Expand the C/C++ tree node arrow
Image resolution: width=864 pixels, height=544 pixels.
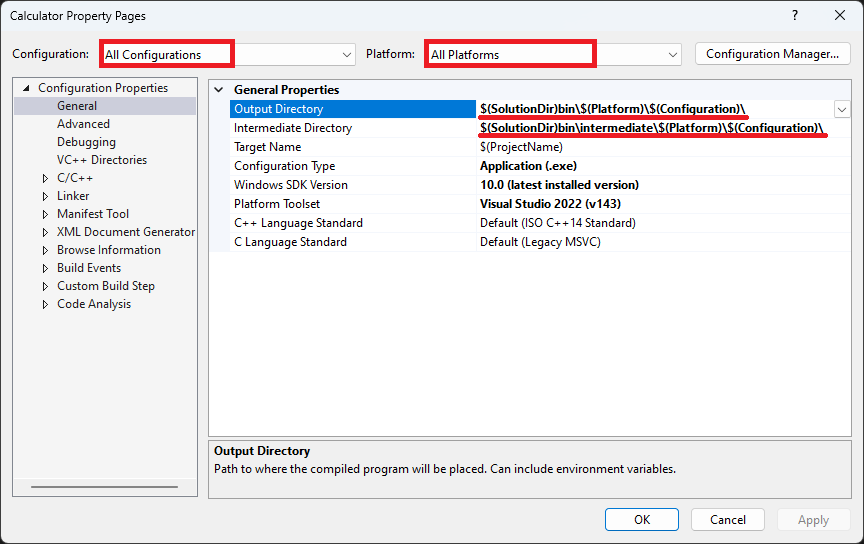(x=45, y=178)
